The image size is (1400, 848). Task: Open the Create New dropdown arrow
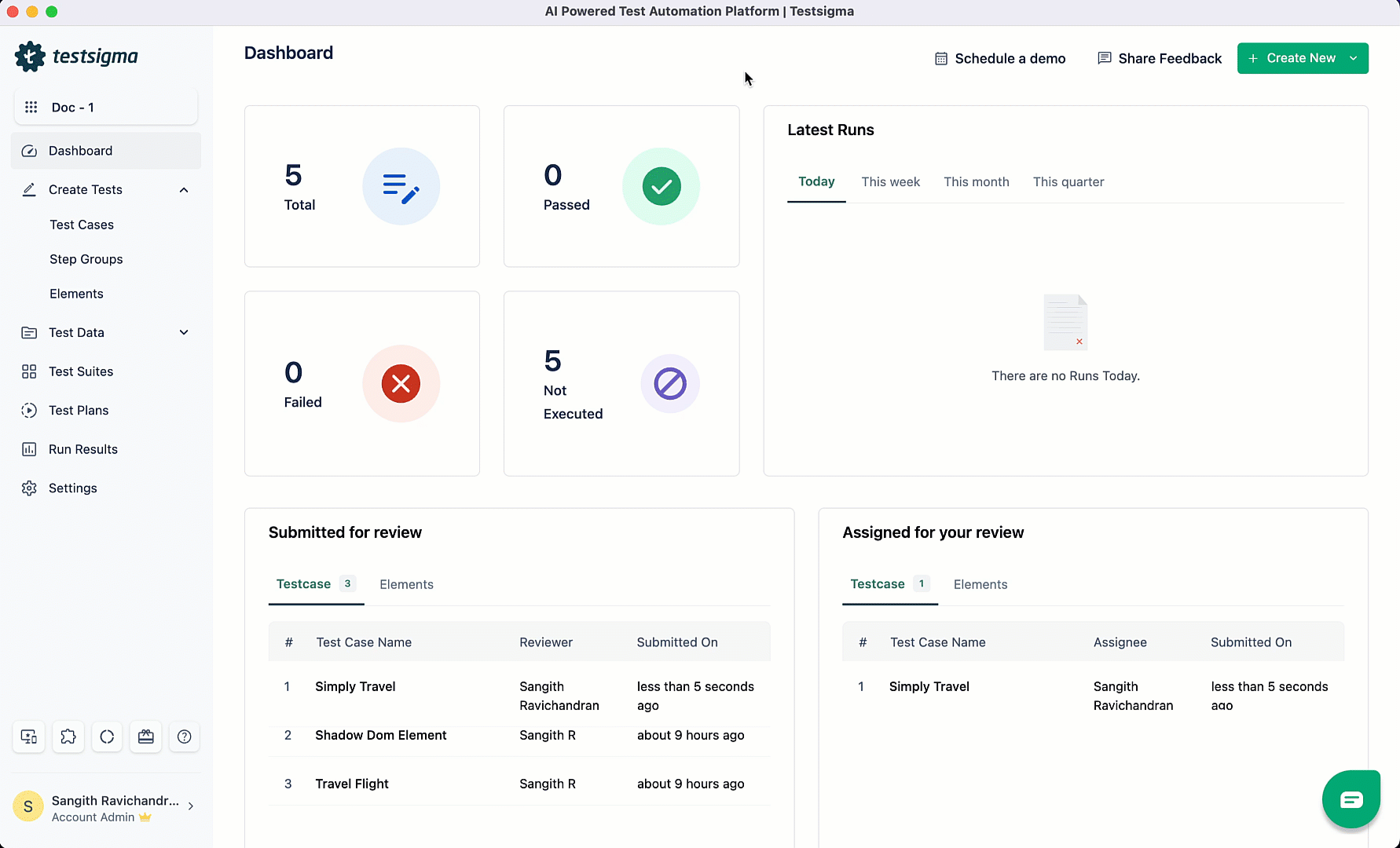coord(1354,58)
